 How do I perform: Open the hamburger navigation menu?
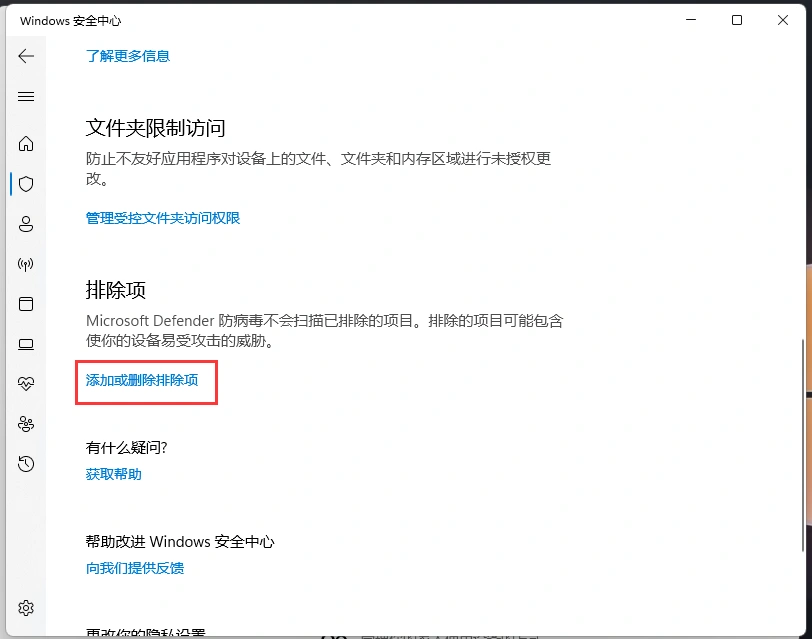coord(26,96)
